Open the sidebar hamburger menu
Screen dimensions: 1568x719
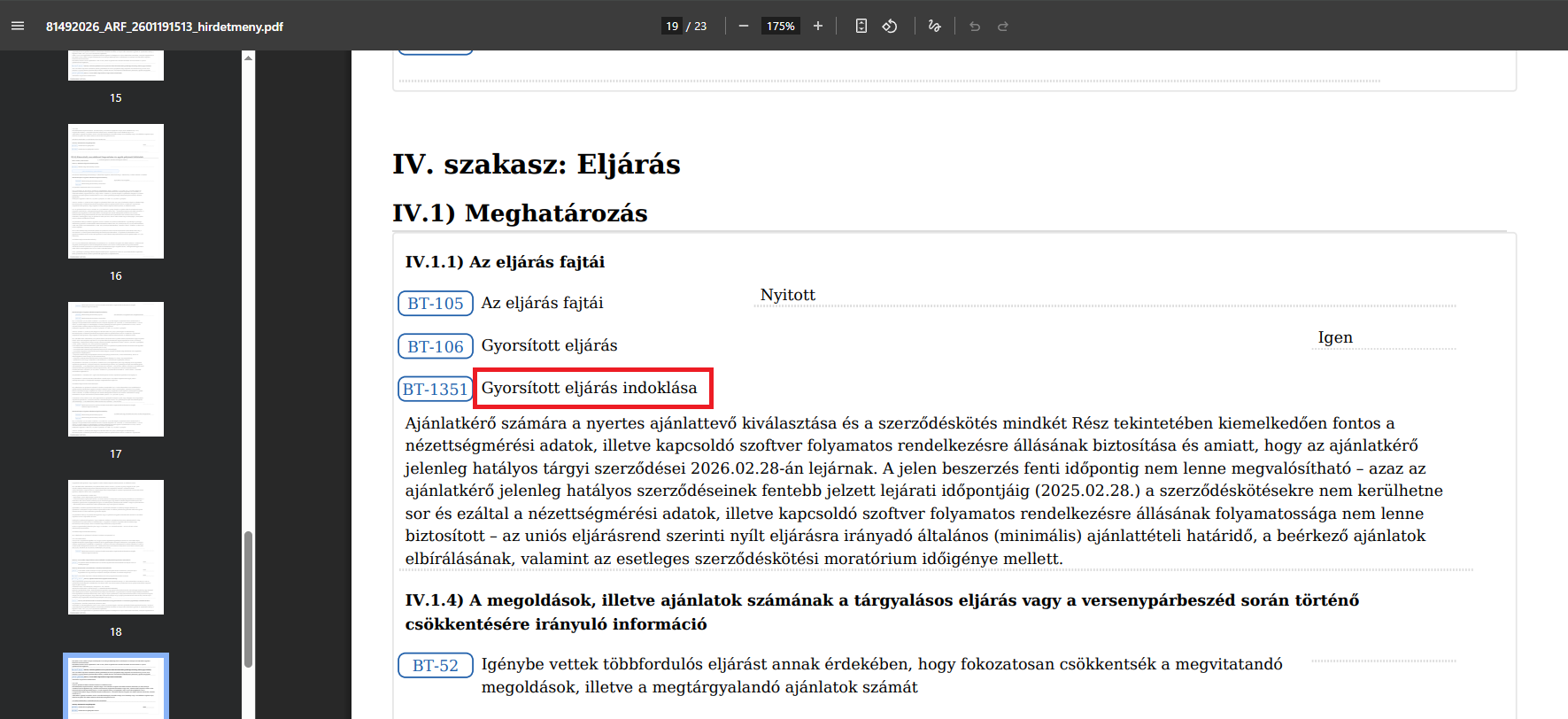pos(18,27)
